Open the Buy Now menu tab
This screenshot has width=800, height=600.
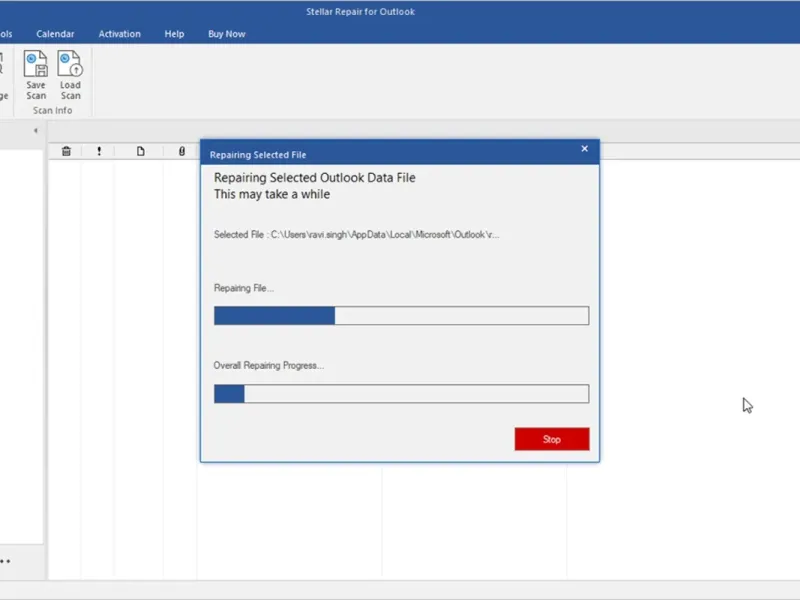(x=227, y=34)
